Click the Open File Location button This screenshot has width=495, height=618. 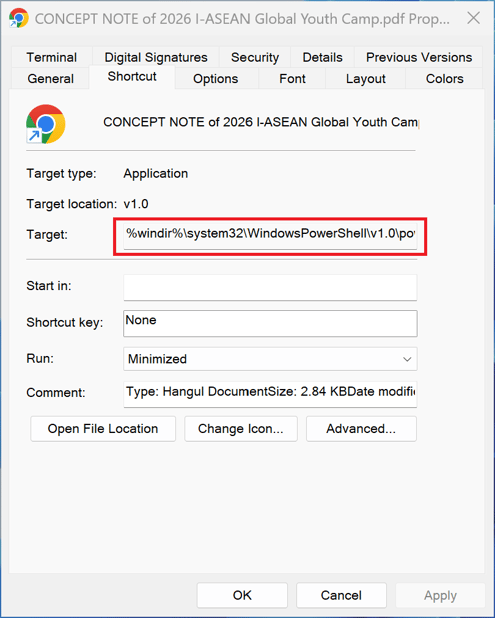pos(103,428)
